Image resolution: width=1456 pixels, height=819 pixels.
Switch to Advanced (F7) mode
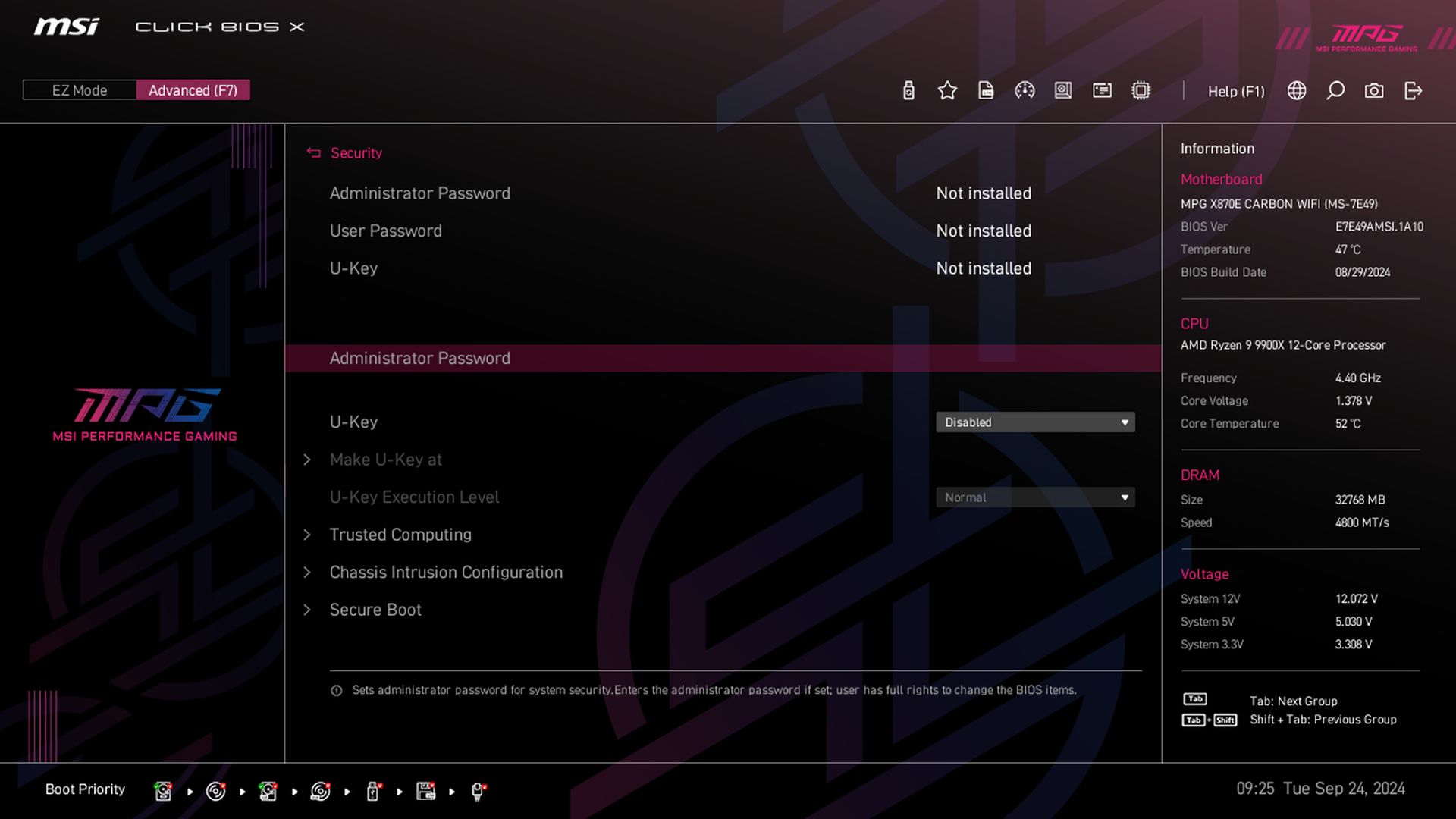(193, 90)
